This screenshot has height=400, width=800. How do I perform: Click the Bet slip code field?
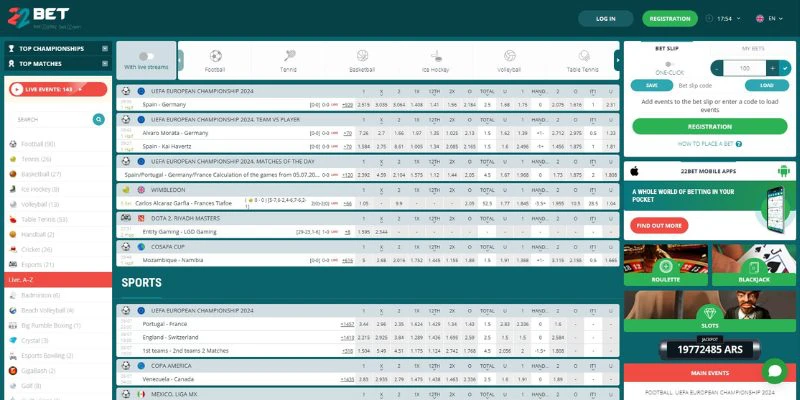pyautogui.click(x=708, y=85)
